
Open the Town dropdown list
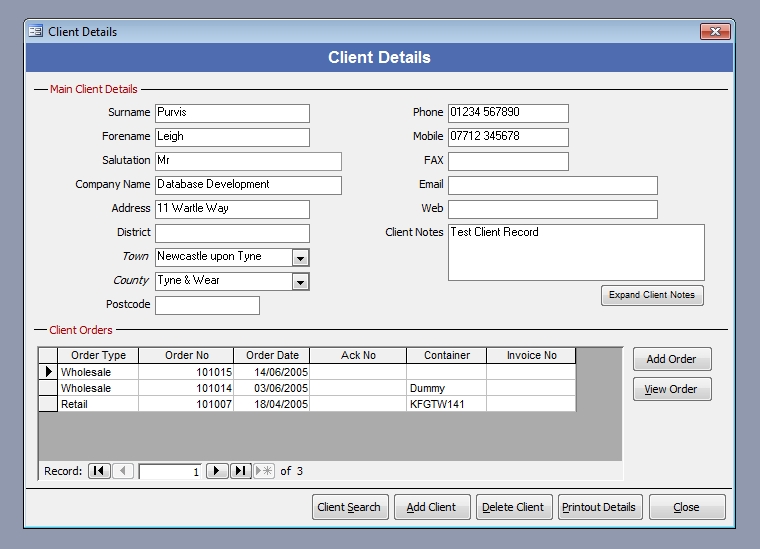pos(300,258)
